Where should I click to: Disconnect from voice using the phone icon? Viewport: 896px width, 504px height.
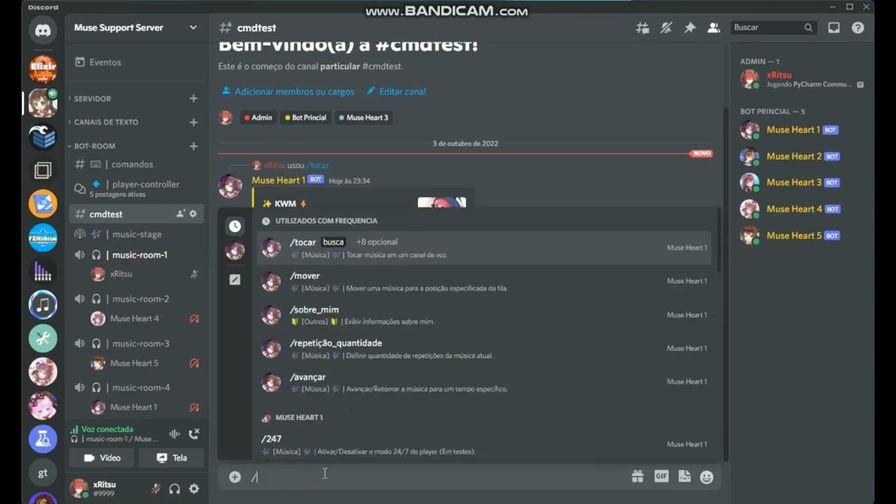point(194,434)
